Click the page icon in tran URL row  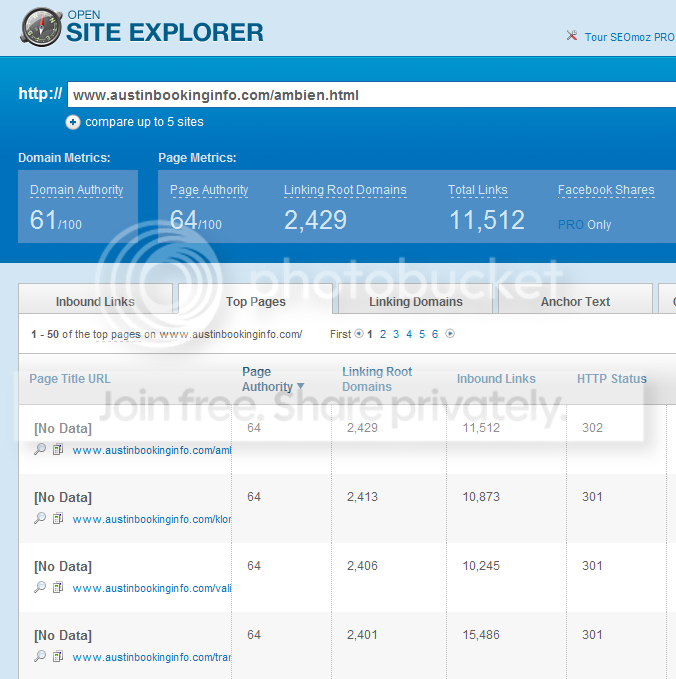(x=58, y=656)
